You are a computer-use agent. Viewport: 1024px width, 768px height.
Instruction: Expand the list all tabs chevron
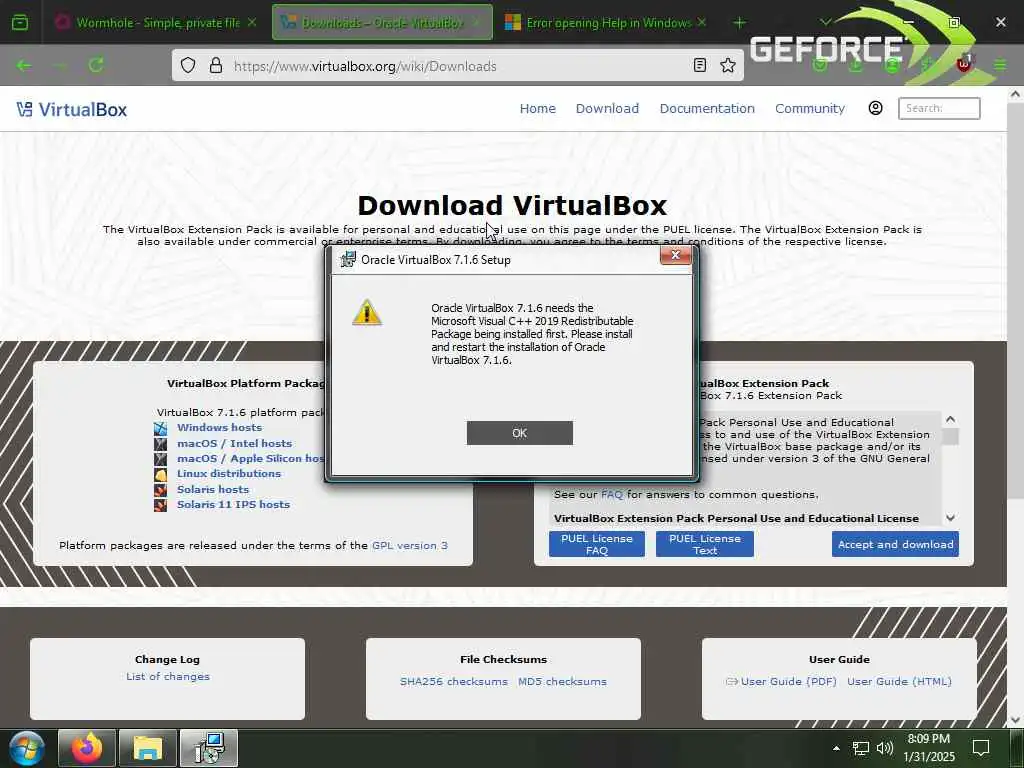(x=825, y=22)
